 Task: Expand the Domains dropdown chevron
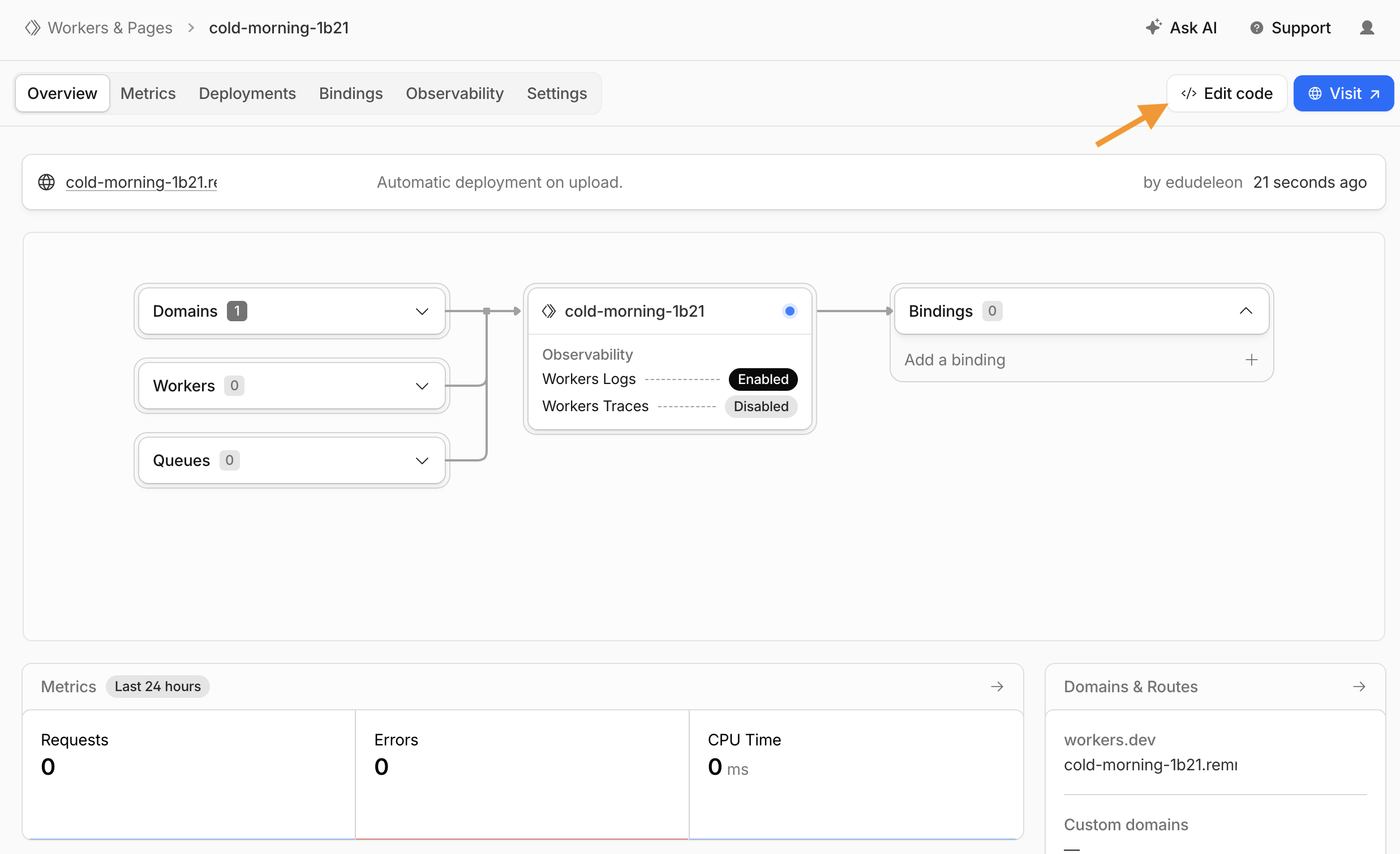click(422, 312)
